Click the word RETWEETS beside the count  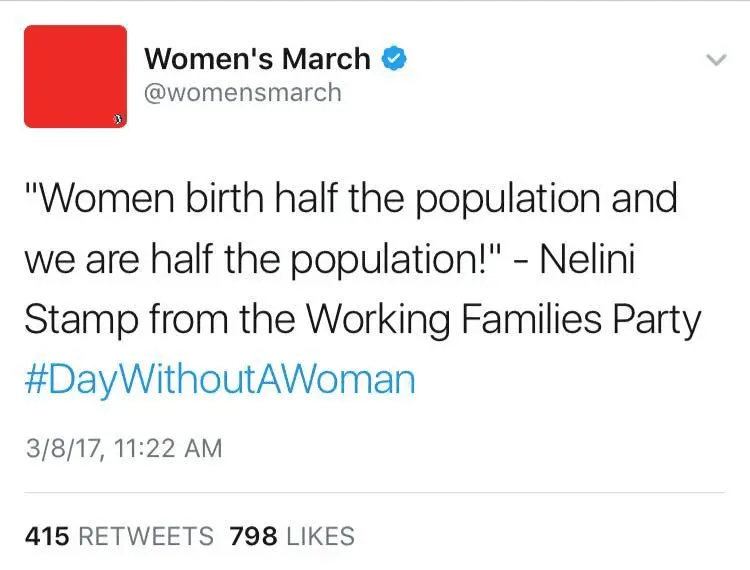coord(146,536)
